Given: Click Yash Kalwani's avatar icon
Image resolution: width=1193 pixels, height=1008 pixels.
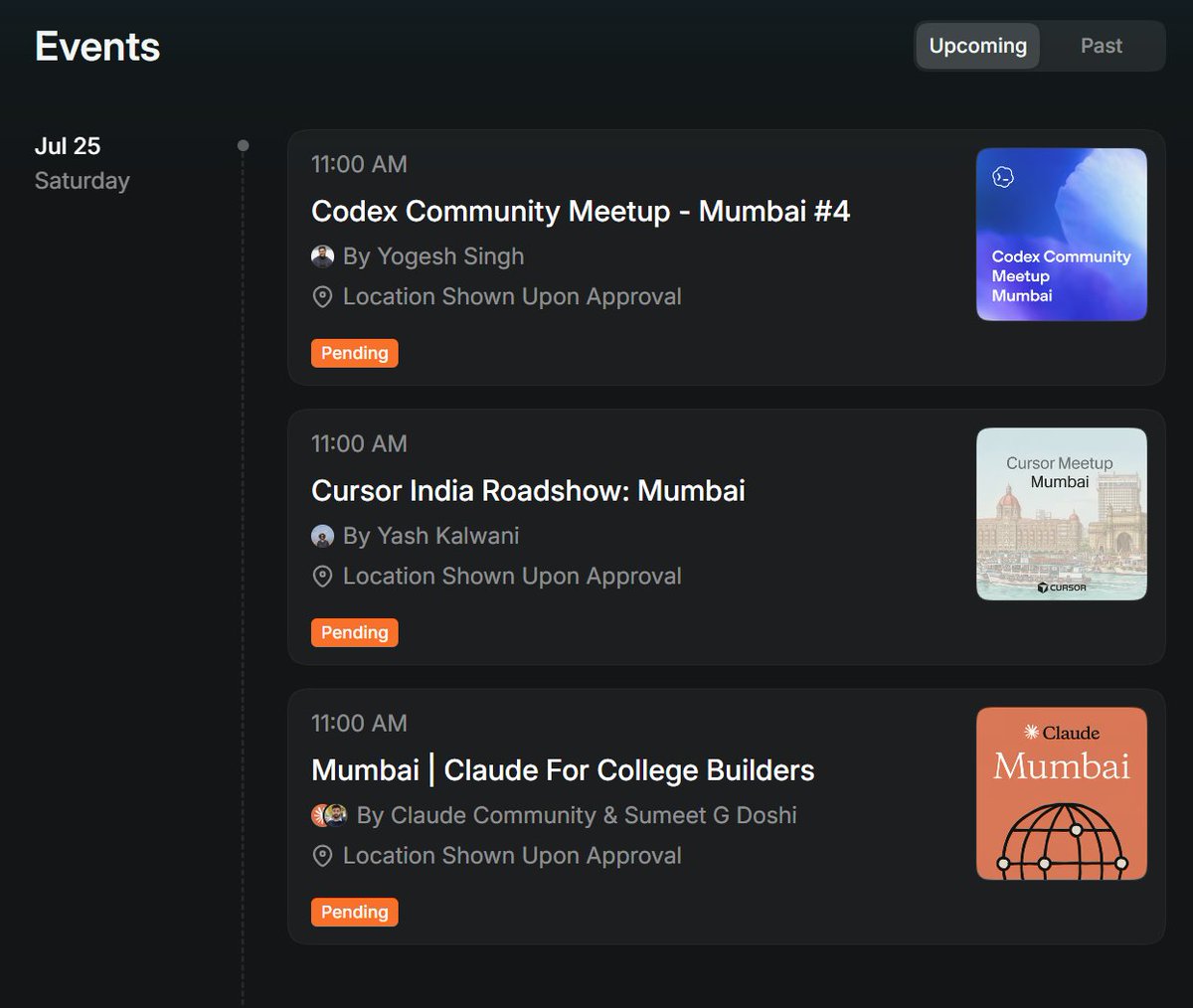Looking at the screenshot, I should coord(322,536).
